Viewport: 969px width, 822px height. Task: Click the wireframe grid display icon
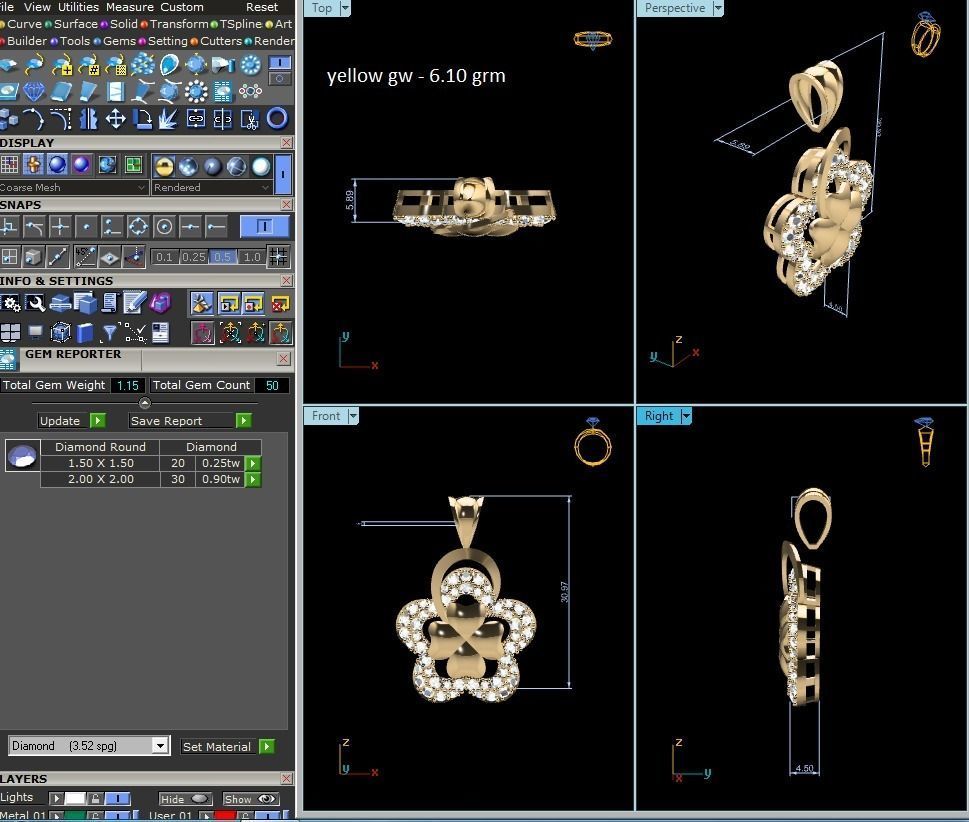click(9, 164)
